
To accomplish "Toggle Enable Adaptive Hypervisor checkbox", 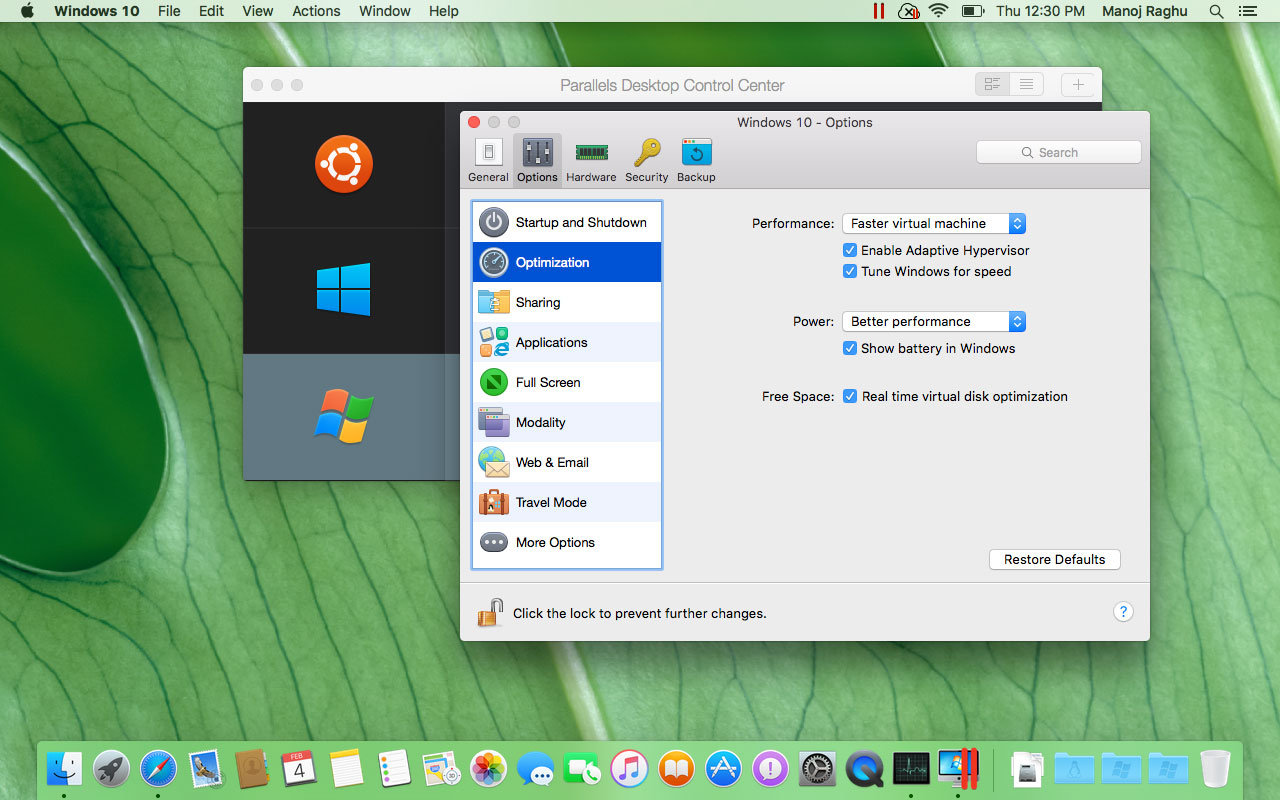I will [x=850, y=250].
